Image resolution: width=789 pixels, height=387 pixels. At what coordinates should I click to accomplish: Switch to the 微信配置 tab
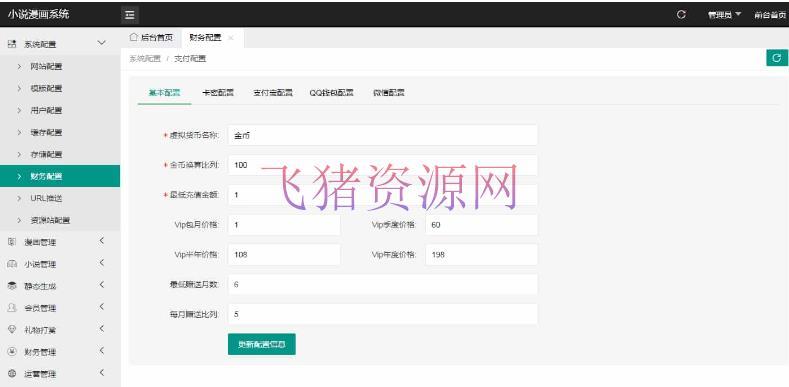pos(389,93)
